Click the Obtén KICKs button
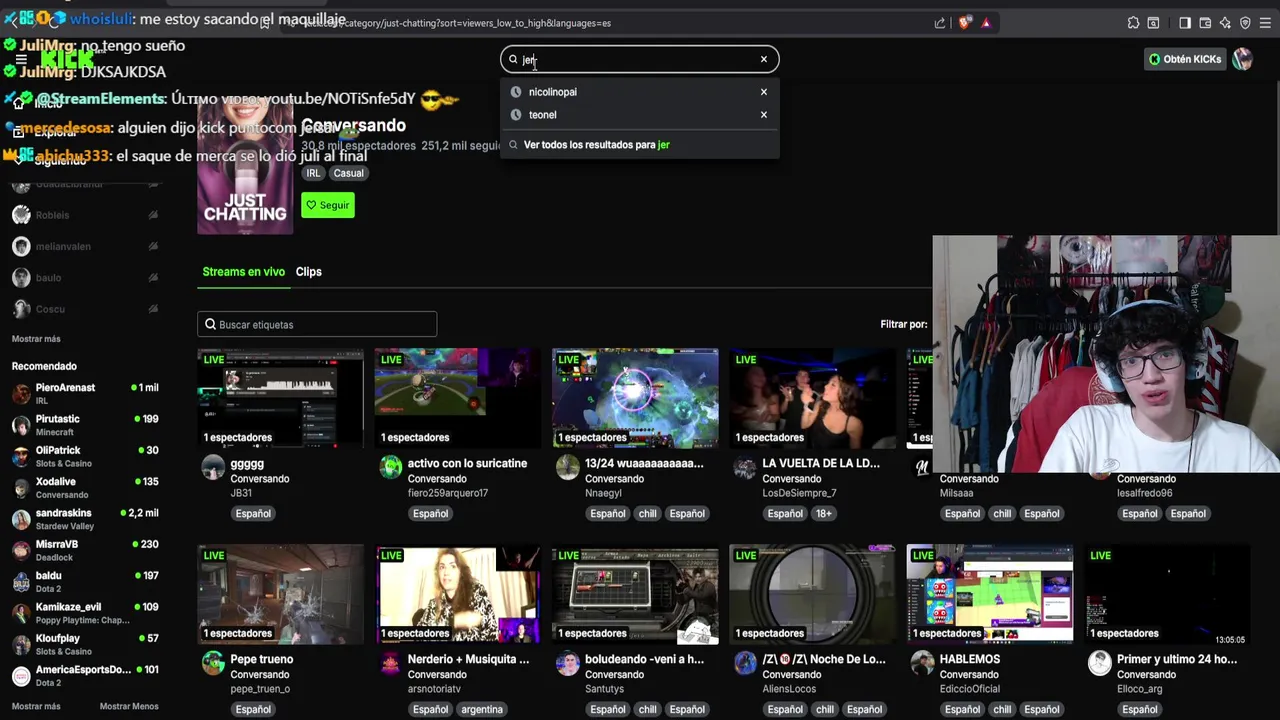1280x720 pixels. (1185, 59)
